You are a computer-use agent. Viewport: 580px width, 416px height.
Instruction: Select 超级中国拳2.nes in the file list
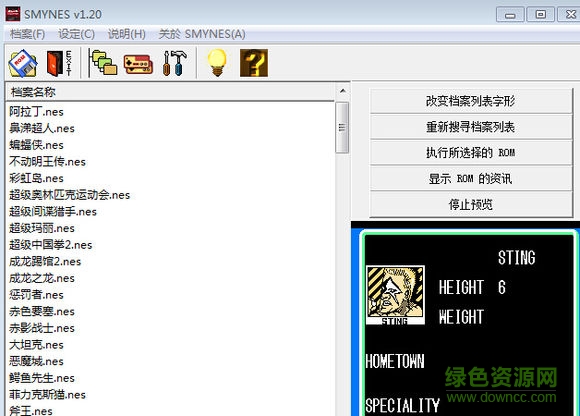(x=51, y=245)
